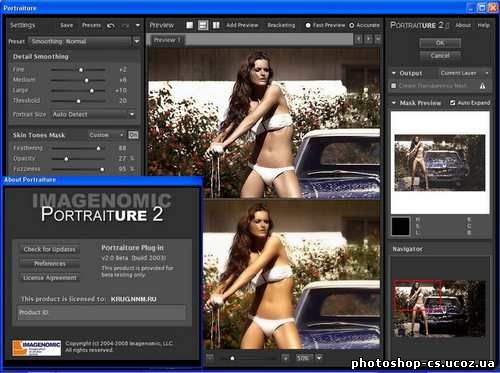Click the zoom in icon below preview
500x373 pixels.
285,358
